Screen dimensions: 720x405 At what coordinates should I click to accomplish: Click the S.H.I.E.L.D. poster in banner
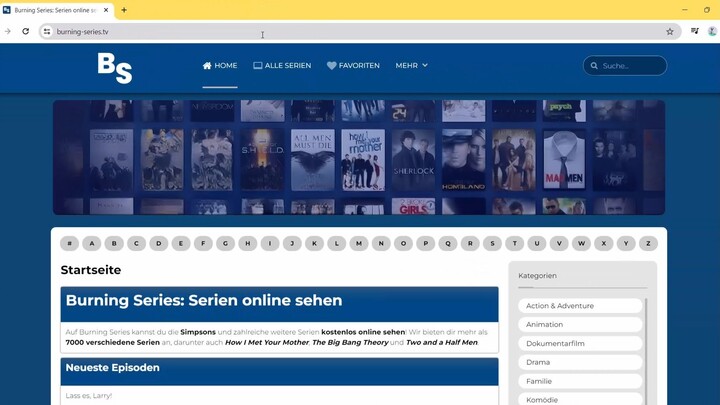pos(263,160)
